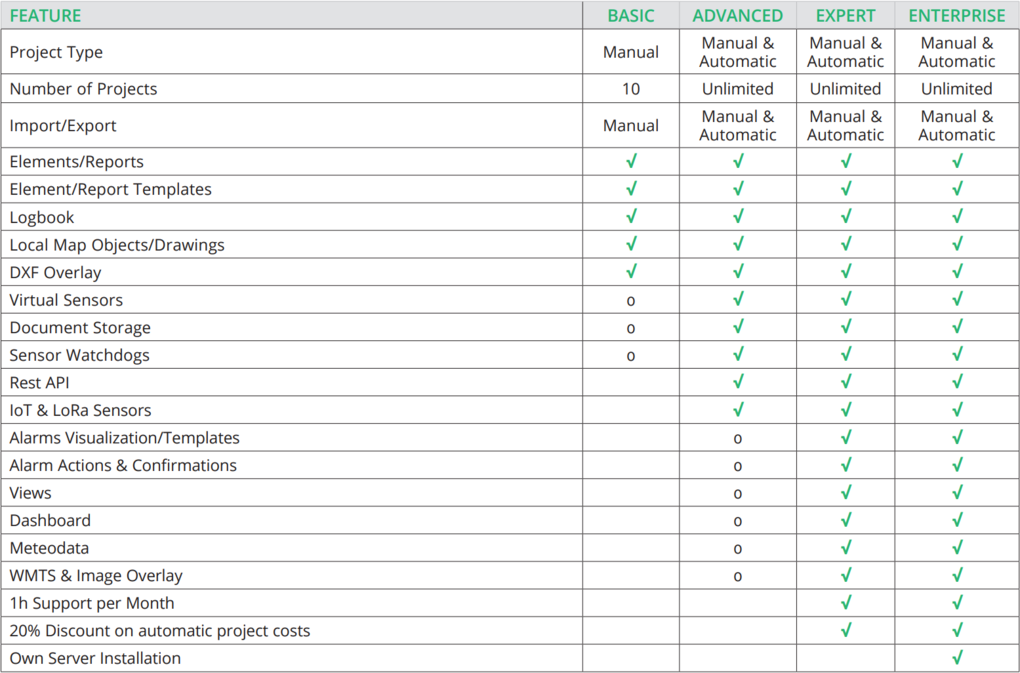Select the Logbook row label

[42, 217]
